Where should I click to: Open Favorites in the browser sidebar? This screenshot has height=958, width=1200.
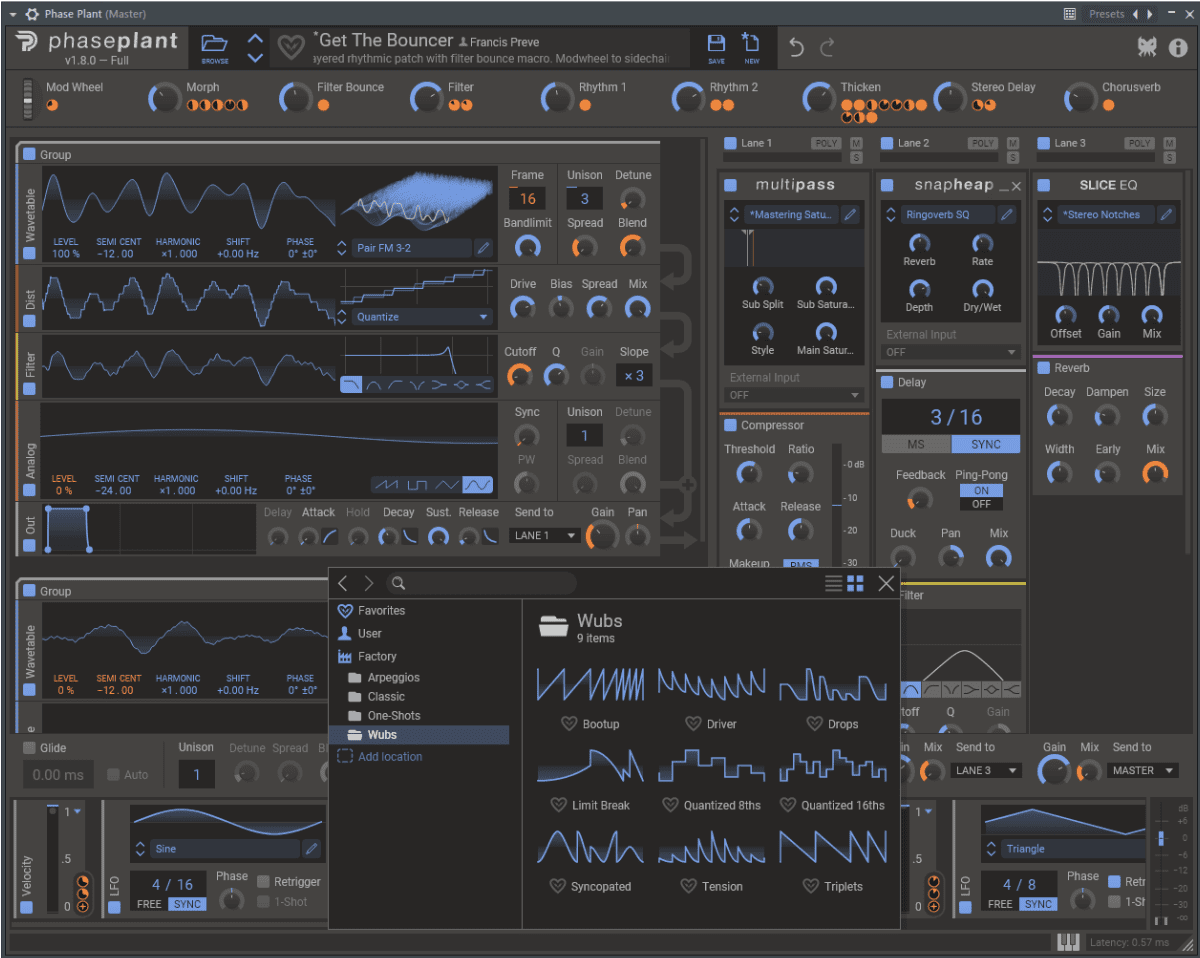coord(381,610)
